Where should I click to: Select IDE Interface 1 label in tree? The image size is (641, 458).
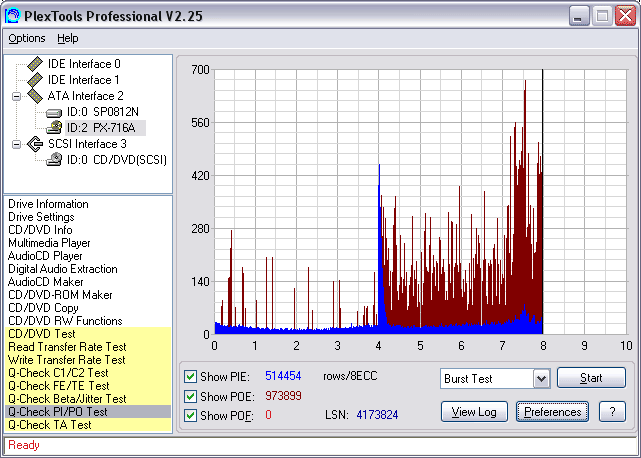coord(83,80)
